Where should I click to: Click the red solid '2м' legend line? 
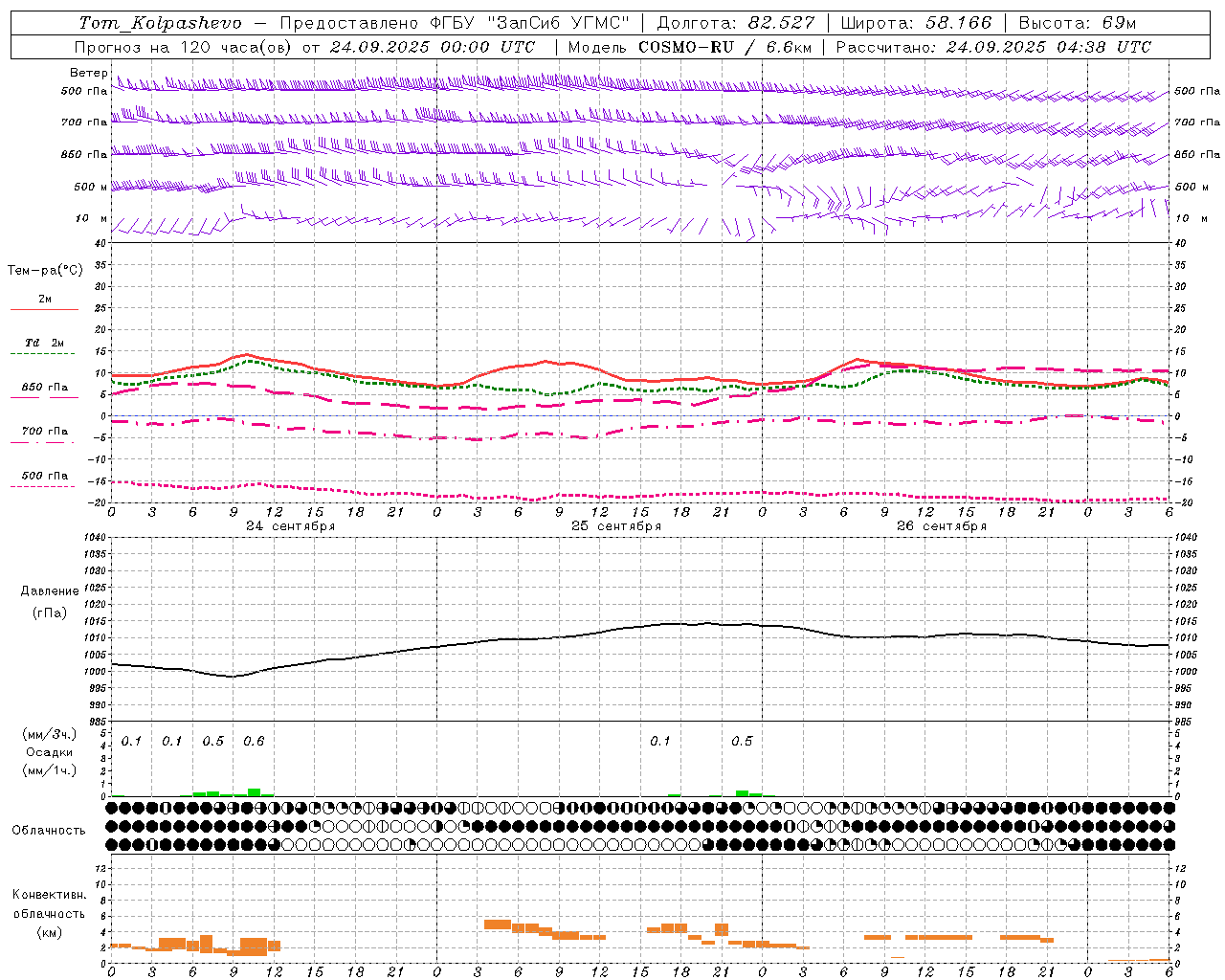44,310
